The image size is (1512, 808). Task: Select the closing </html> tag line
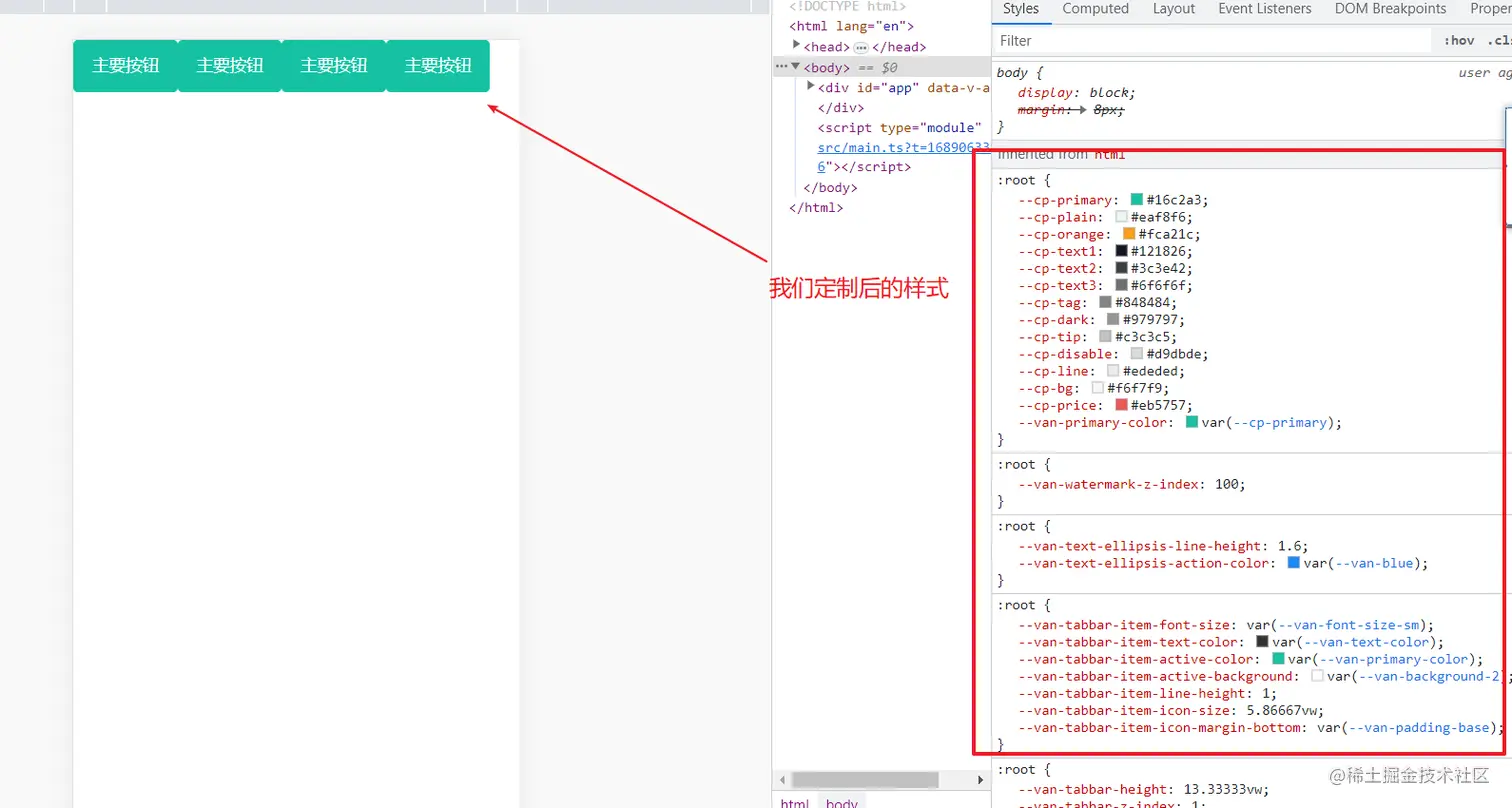pos(816,208)
